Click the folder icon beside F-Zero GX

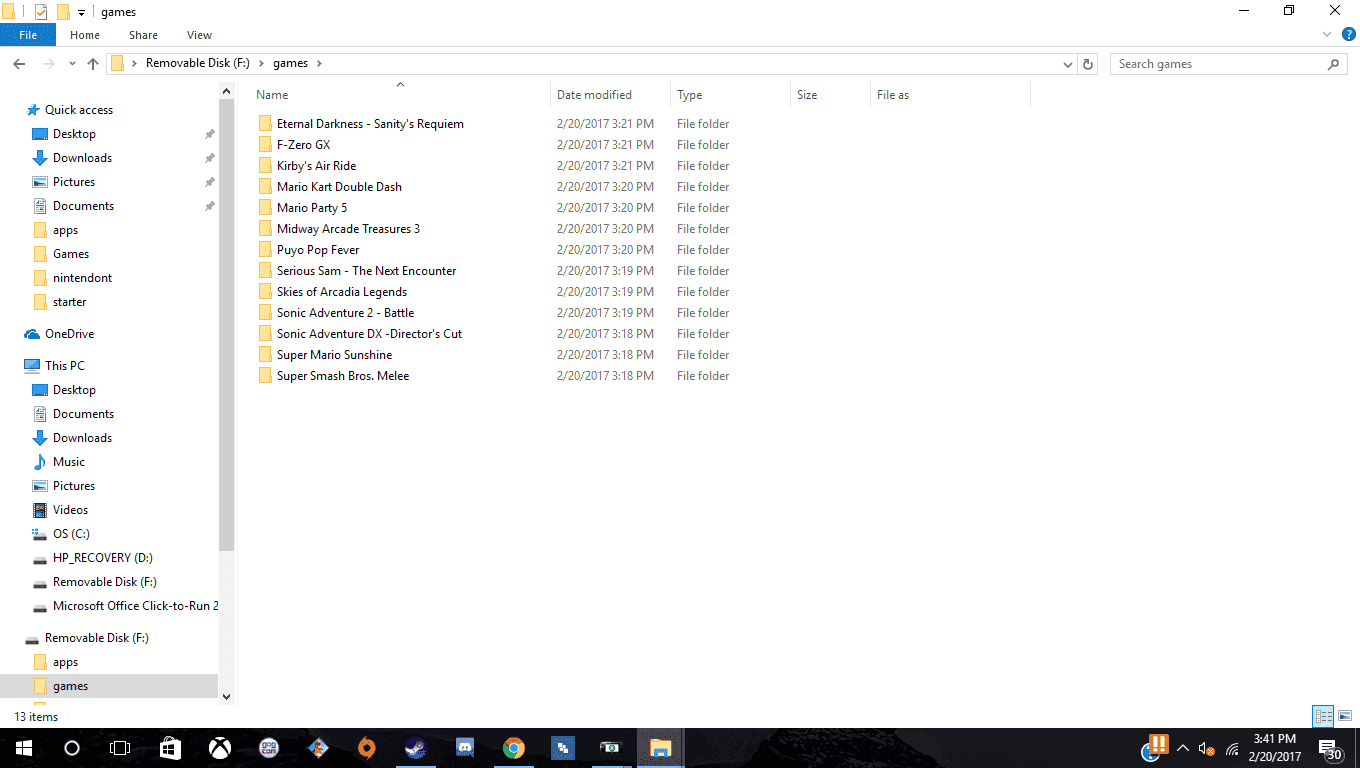(265, 145)
